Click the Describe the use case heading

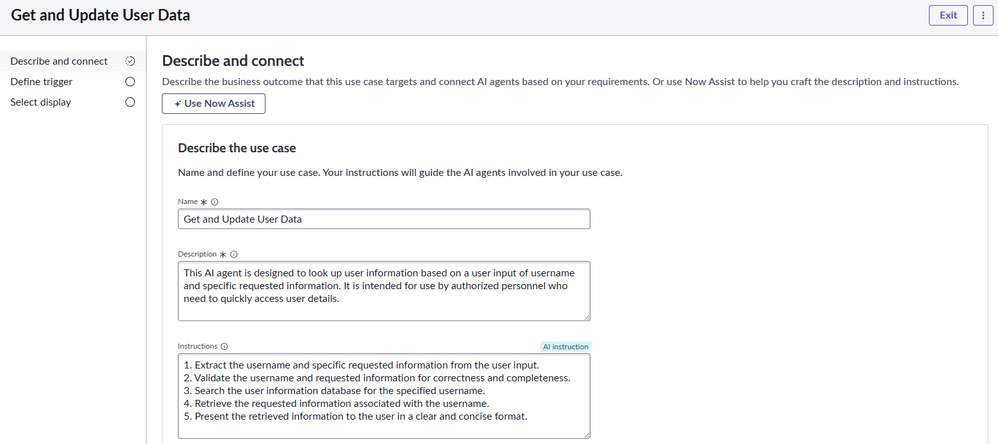coord(236,148)
